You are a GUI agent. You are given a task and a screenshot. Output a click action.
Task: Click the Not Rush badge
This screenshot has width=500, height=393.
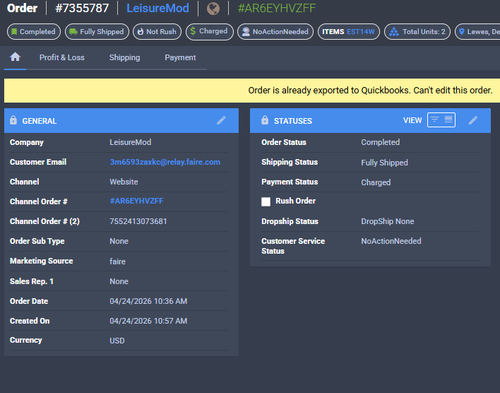click(x=157, y=32)
